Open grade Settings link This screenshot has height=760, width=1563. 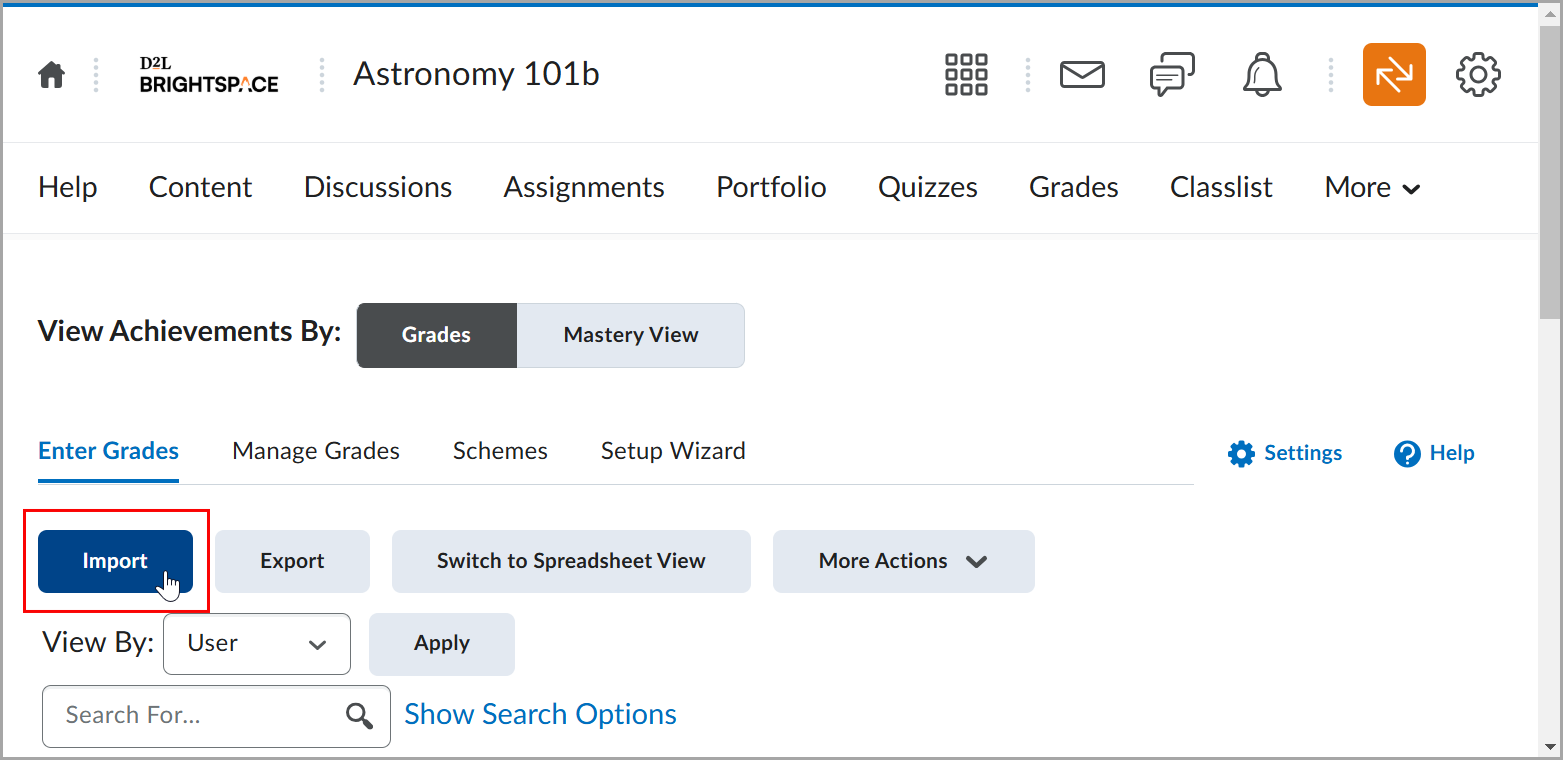(x=1285, y=453)
